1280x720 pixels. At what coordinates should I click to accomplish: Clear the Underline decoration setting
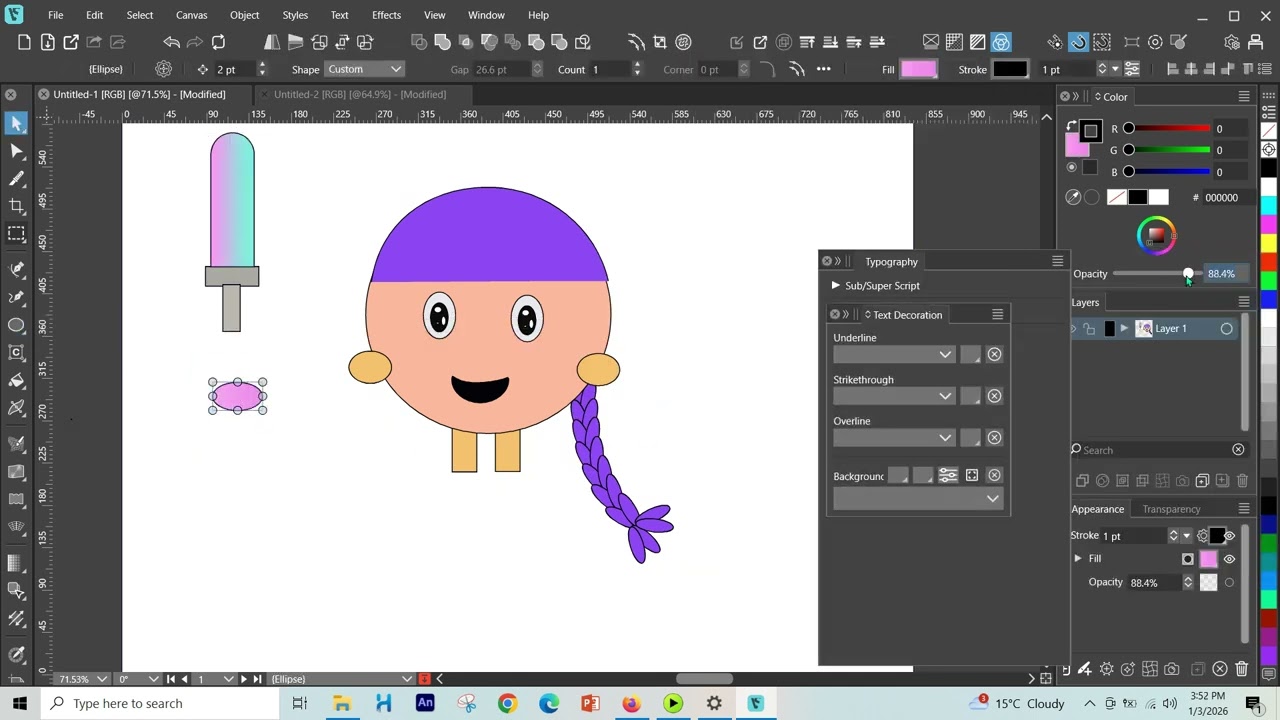tap(994, 354)
